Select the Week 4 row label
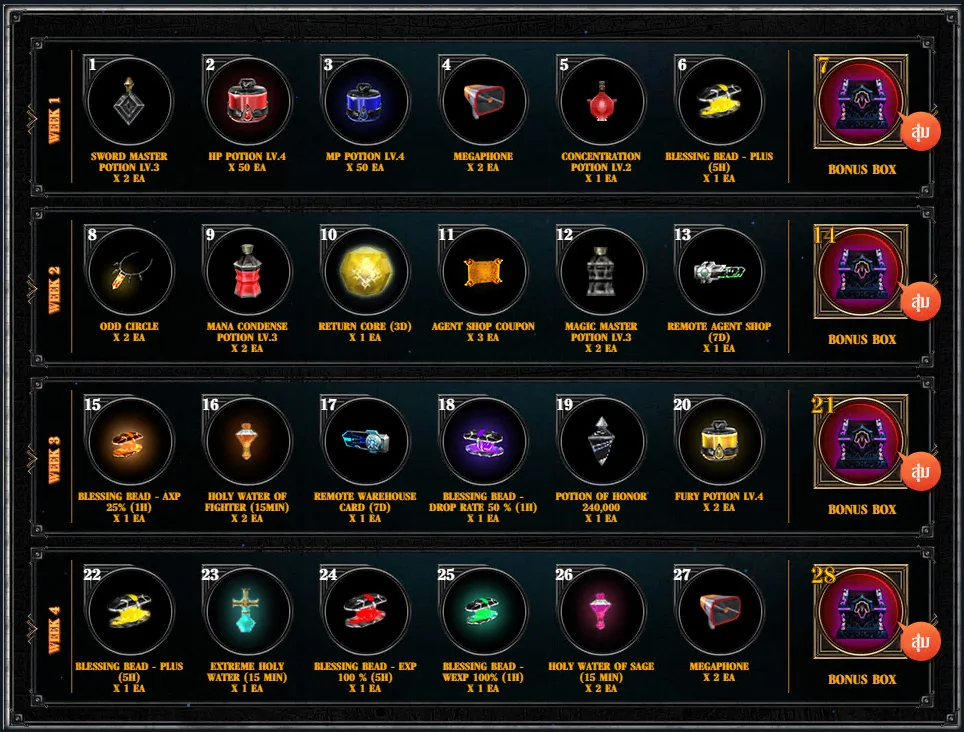The image size is (964, 732). coord(54,630)
